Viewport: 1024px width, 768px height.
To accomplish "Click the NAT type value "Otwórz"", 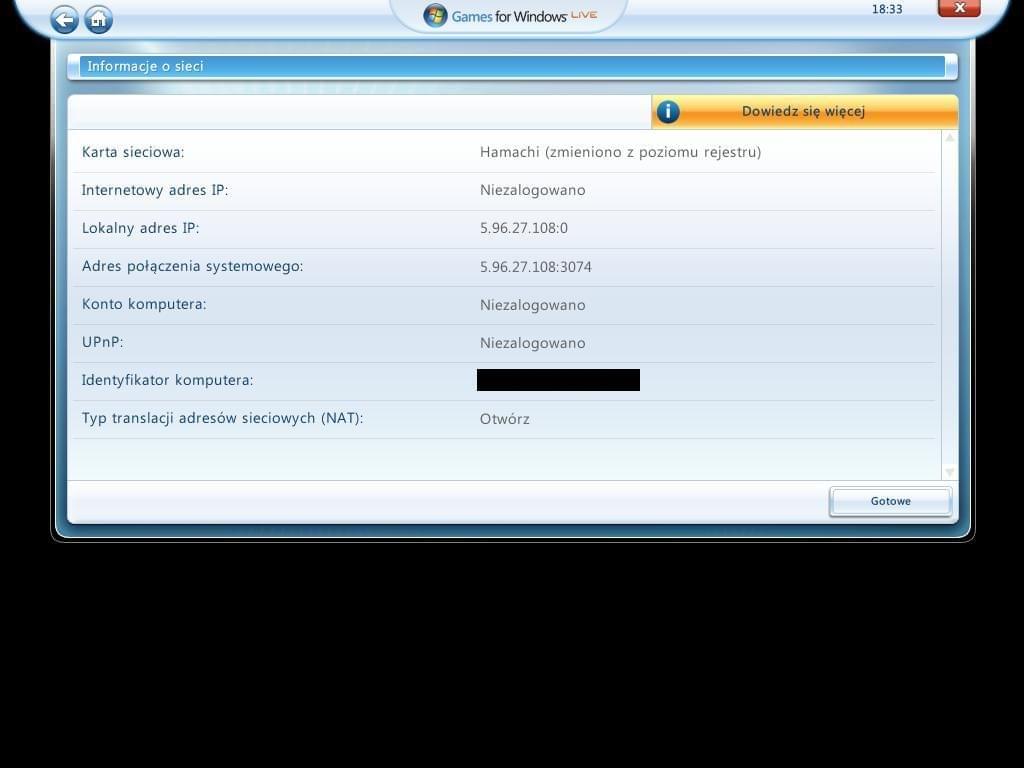I will [505, 419].
